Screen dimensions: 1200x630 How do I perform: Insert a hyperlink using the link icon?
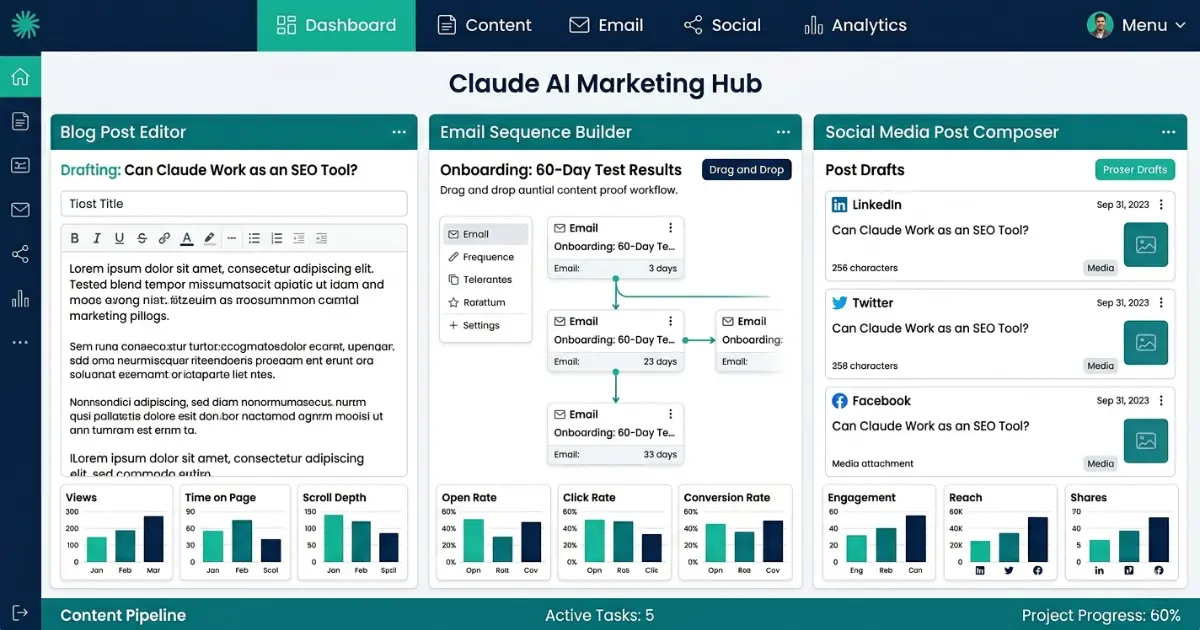click(164, 237)
